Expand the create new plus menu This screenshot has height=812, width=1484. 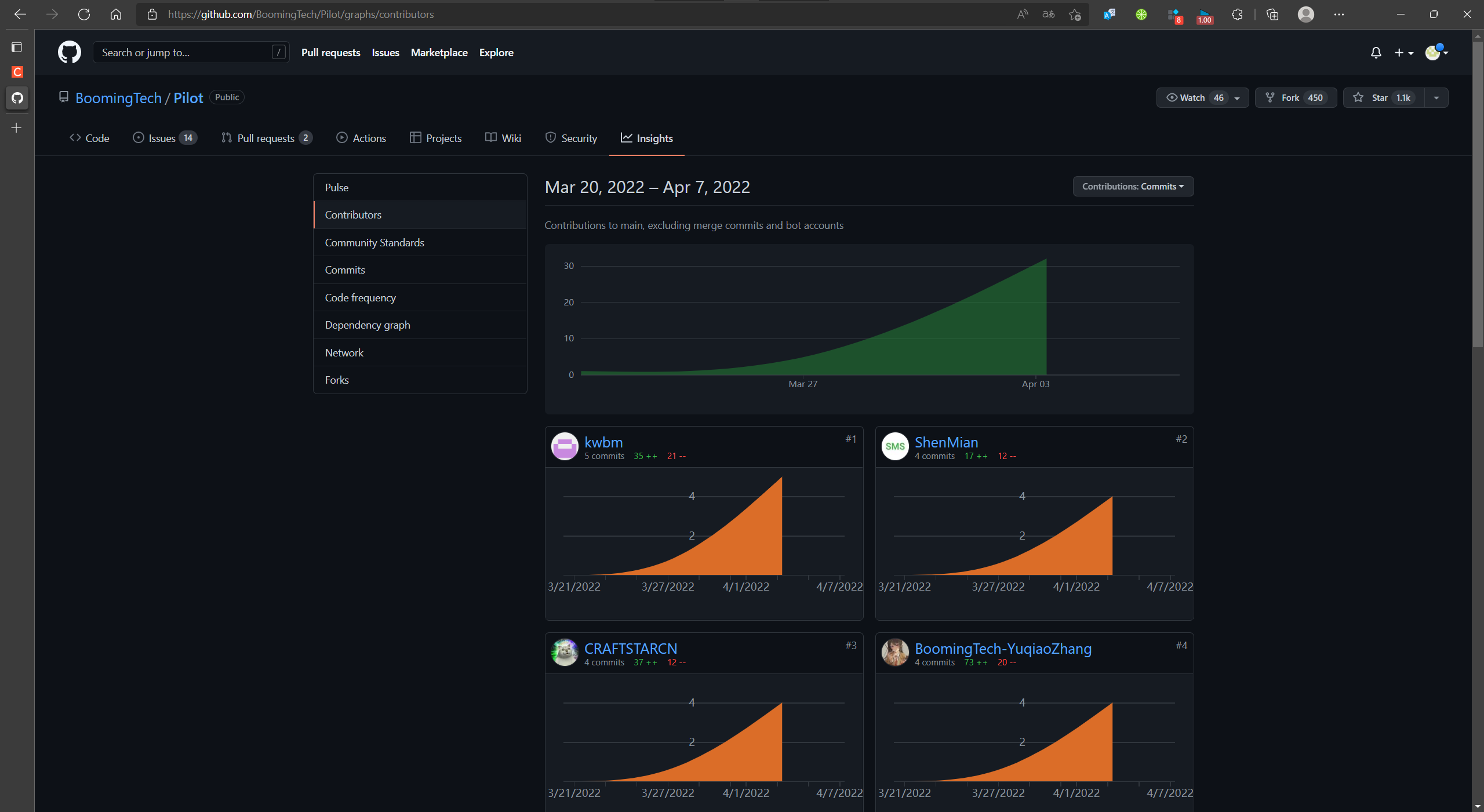(1403, 53)
